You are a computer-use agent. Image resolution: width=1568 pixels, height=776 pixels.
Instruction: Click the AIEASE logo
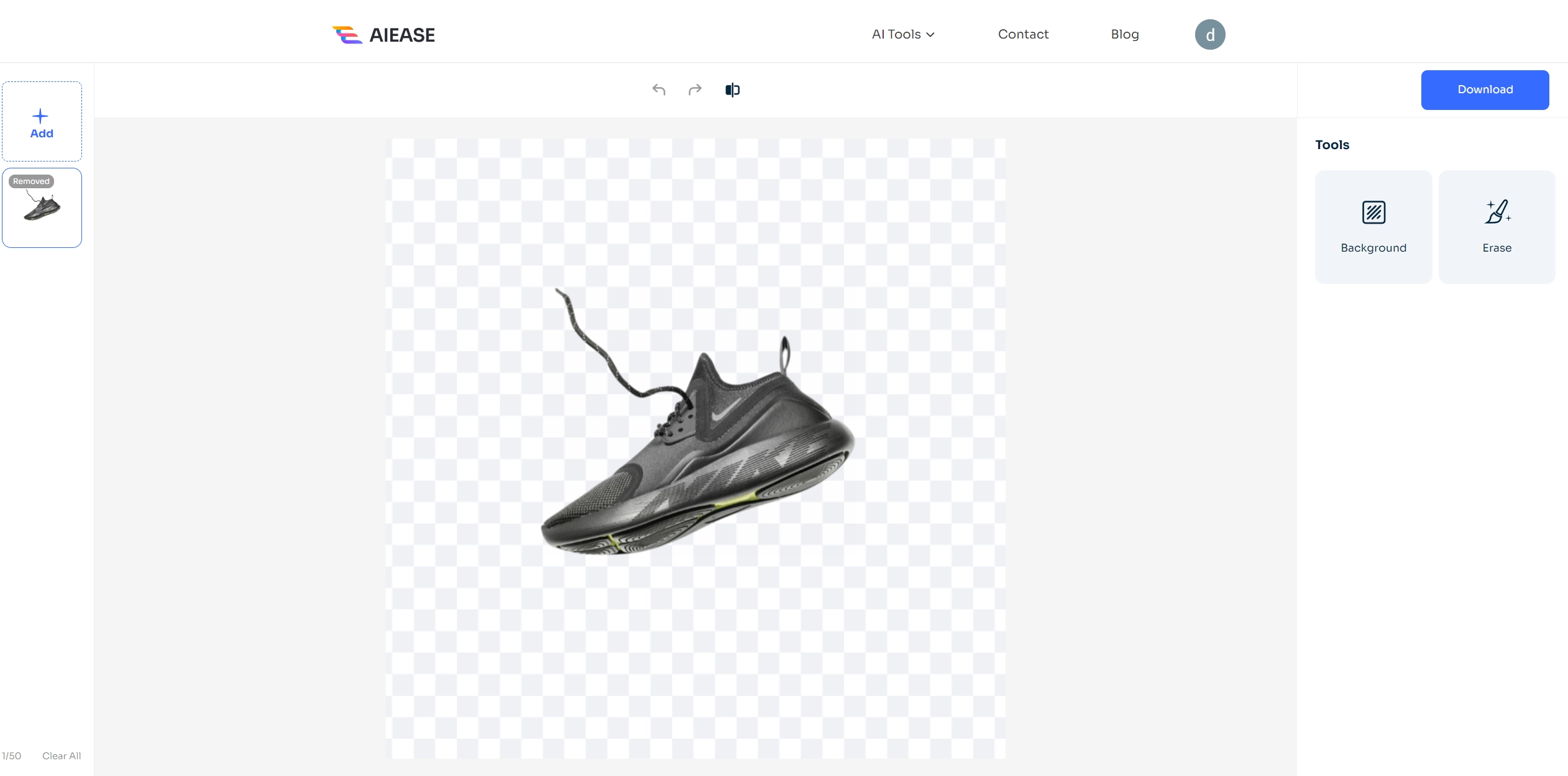(x=383, y=35)
